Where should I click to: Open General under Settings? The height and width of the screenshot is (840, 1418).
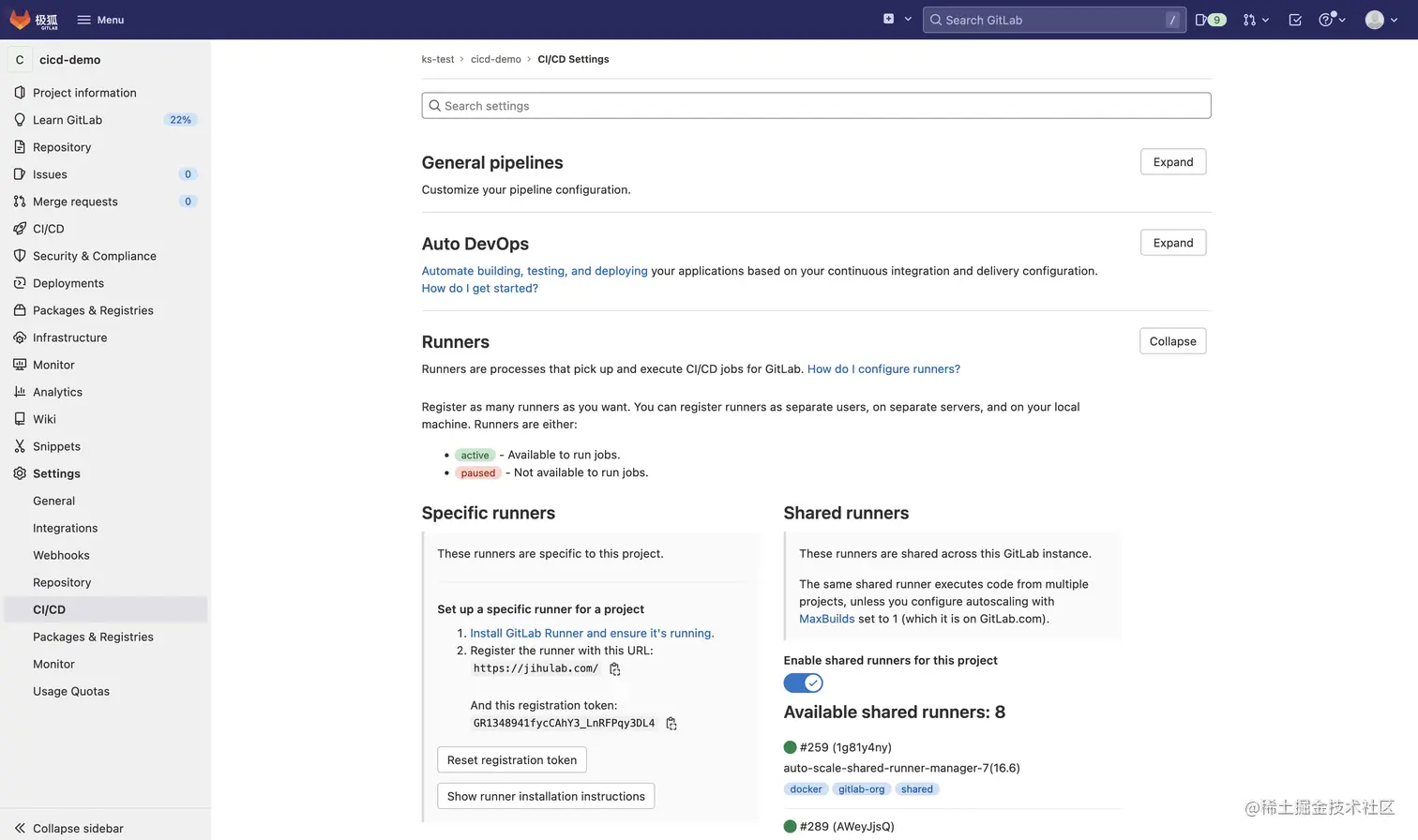(x=53, y=501)
